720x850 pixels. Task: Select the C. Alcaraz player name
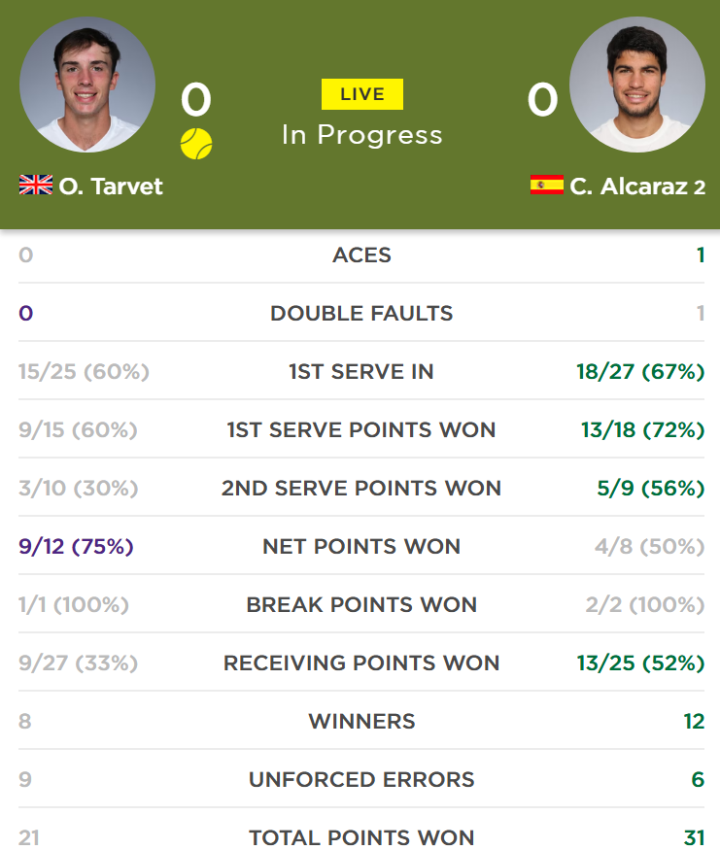pyautogui.click(x=628, y=186)
